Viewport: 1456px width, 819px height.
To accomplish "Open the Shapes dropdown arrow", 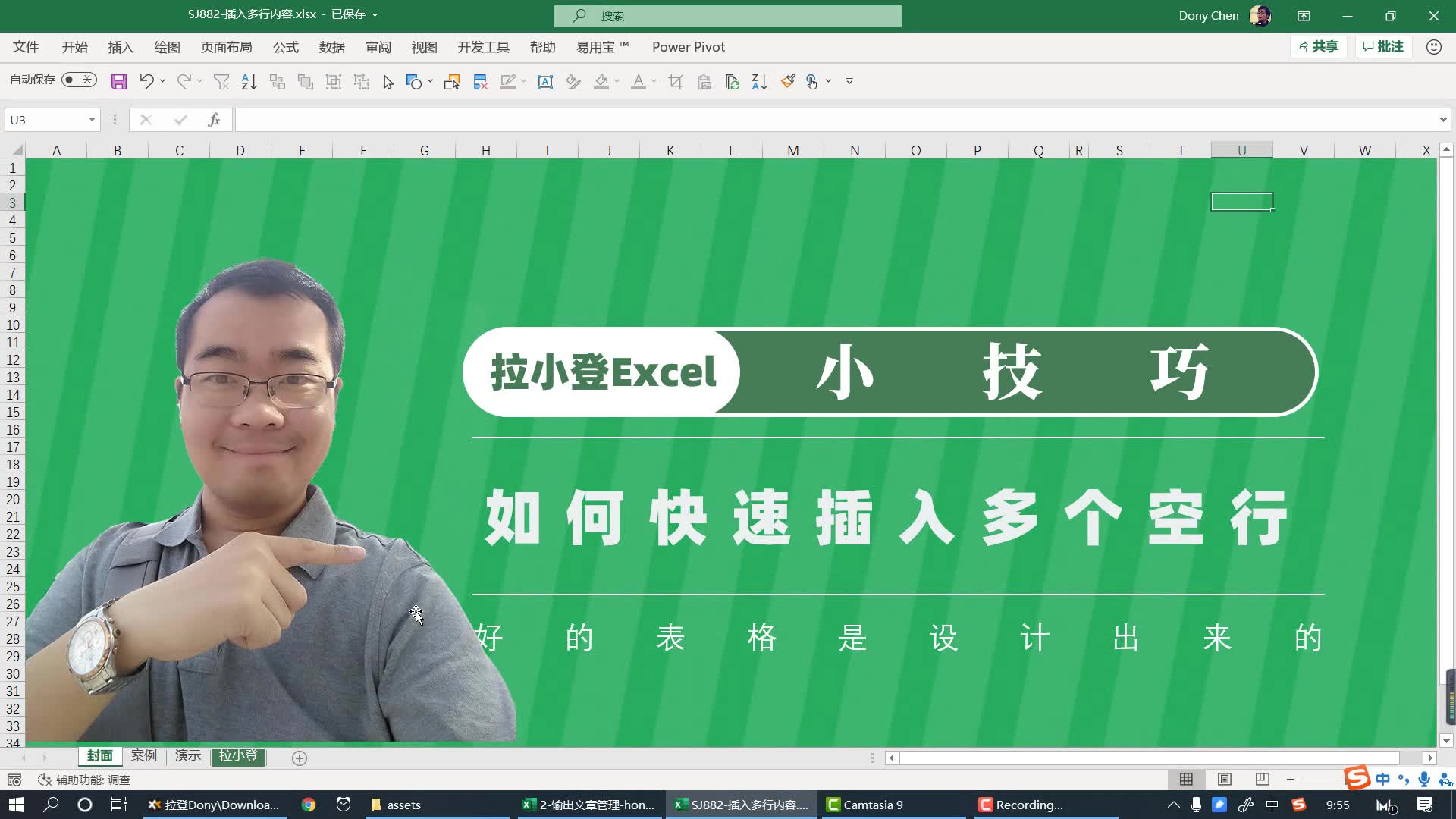I will (430, 82).
